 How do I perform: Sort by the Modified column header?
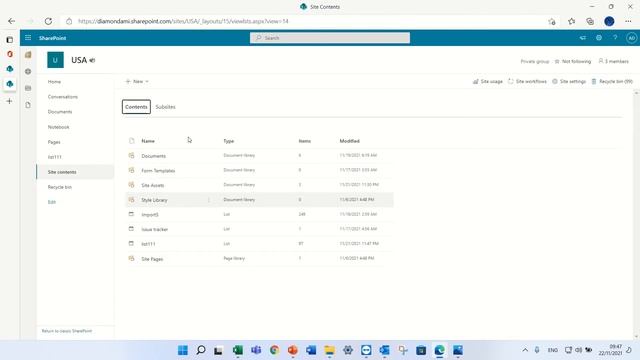[x=349, y=141]
